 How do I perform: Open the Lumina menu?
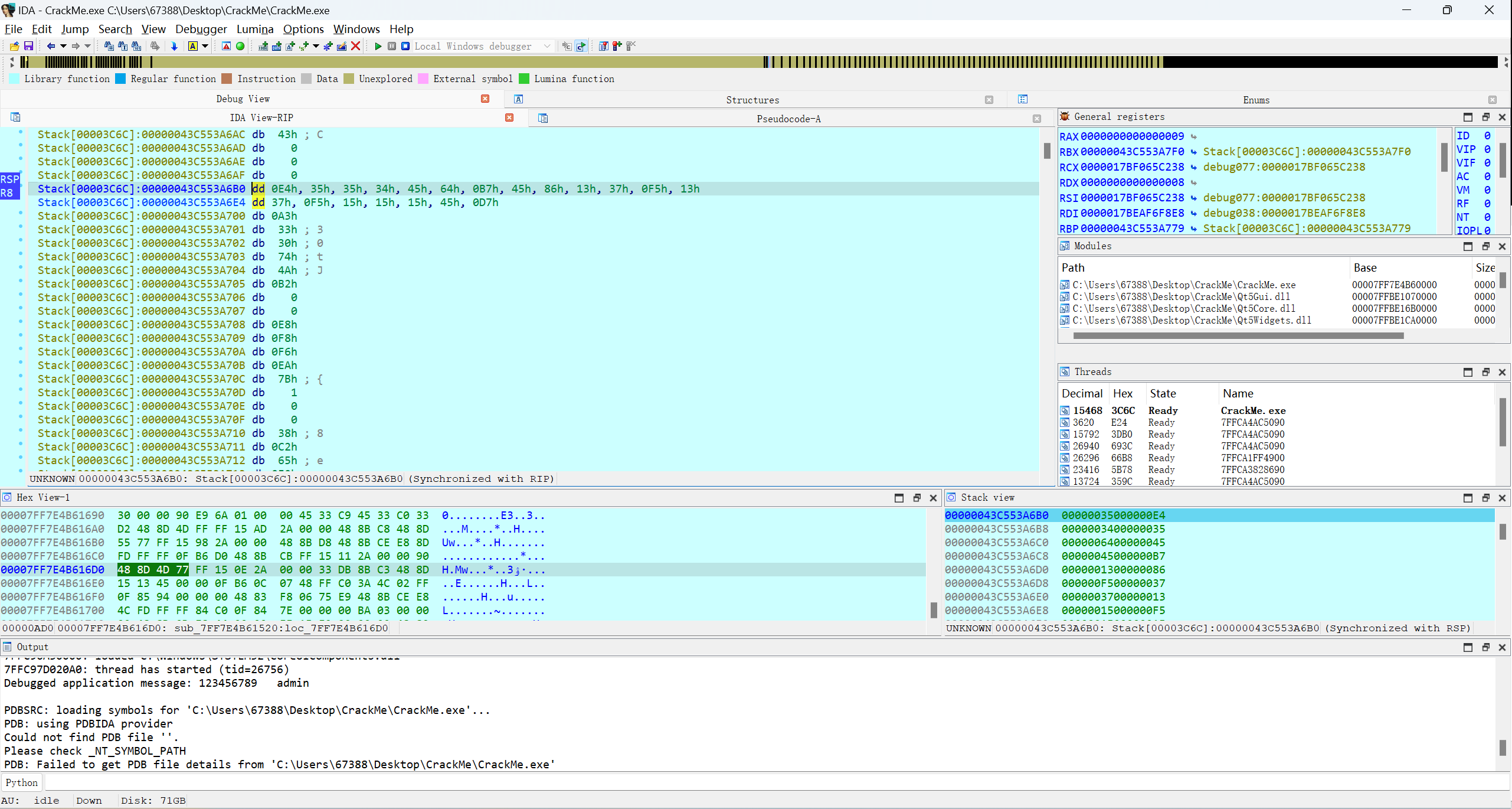[x=255, y=29]
